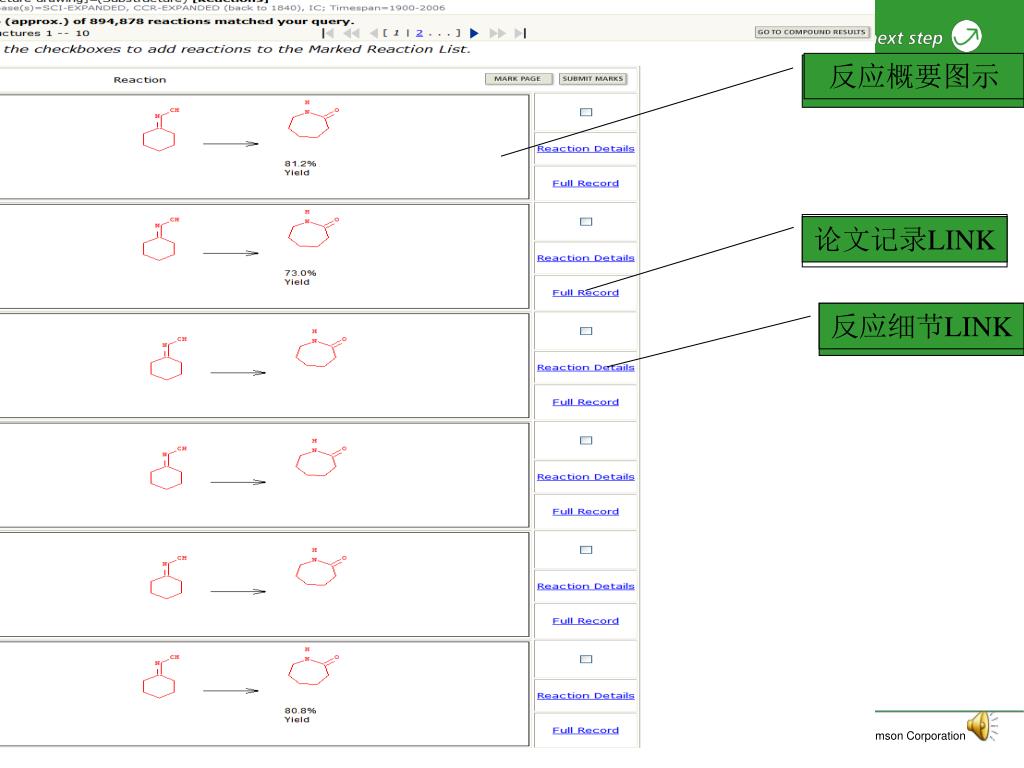Click the double-right fast-forward pagination arrow
Screen dimensions: 1024x768
(x=497, y=33)
